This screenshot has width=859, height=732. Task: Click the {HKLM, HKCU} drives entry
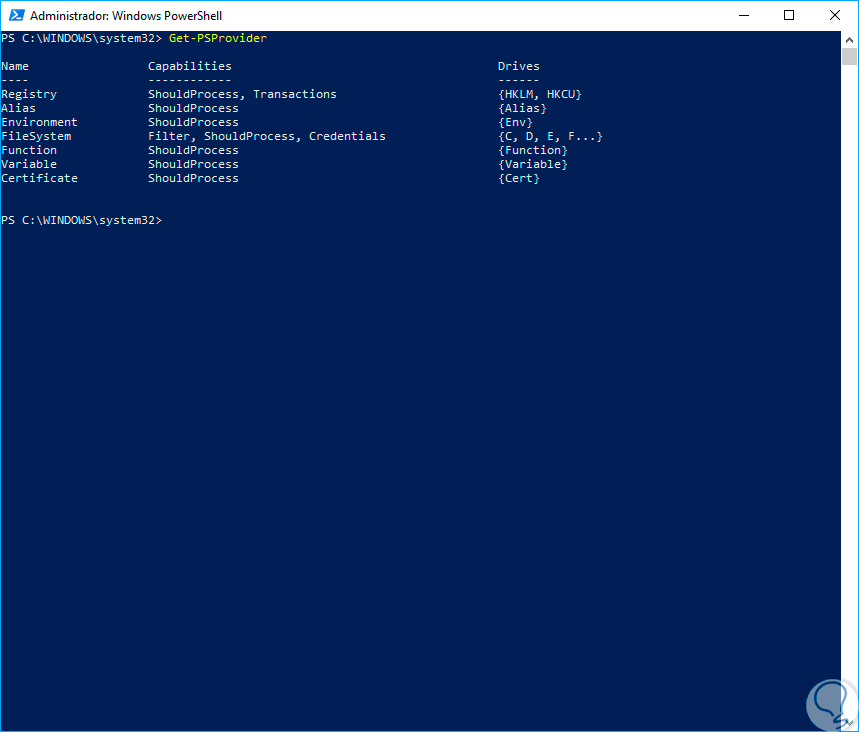(539, 94)
